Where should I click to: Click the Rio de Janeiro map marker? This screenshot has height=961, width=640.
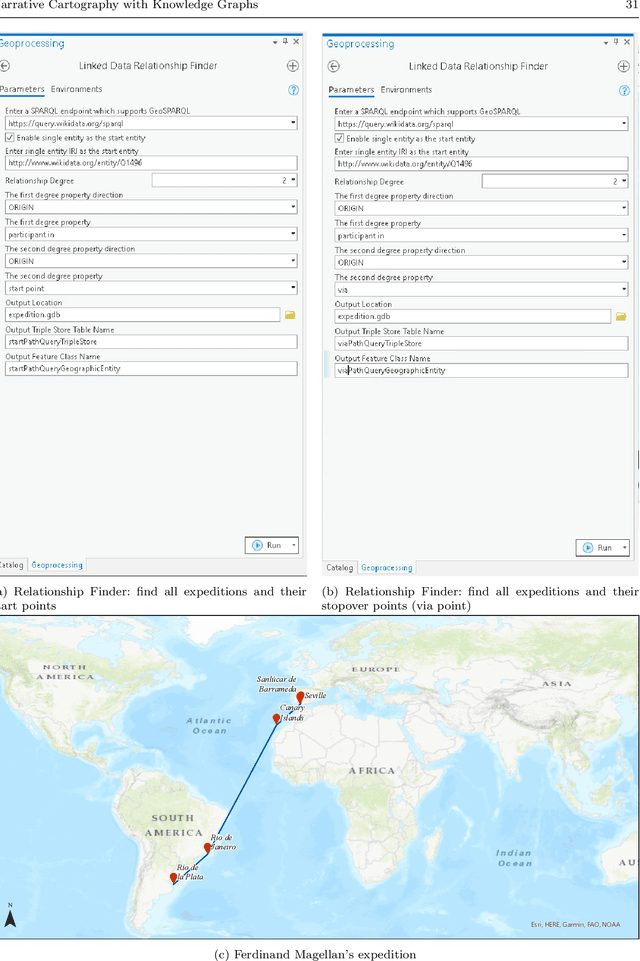coord(207,848)
